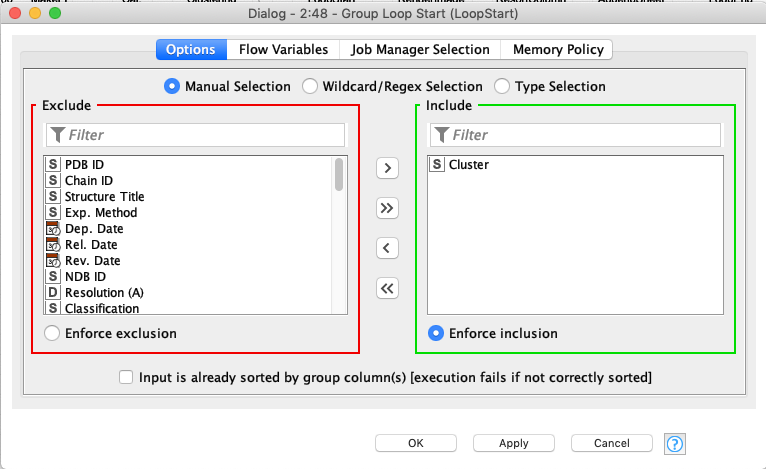Switch to the Memory Policy tab
The image size is (766, 469).
pos(558,49)
